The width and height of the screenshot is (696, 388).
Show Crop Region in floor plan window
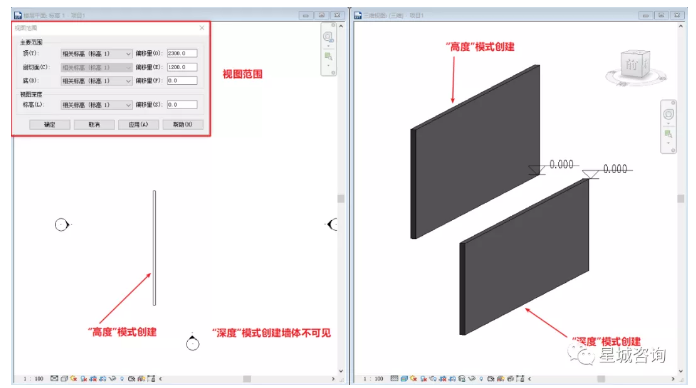pos(103,379)
